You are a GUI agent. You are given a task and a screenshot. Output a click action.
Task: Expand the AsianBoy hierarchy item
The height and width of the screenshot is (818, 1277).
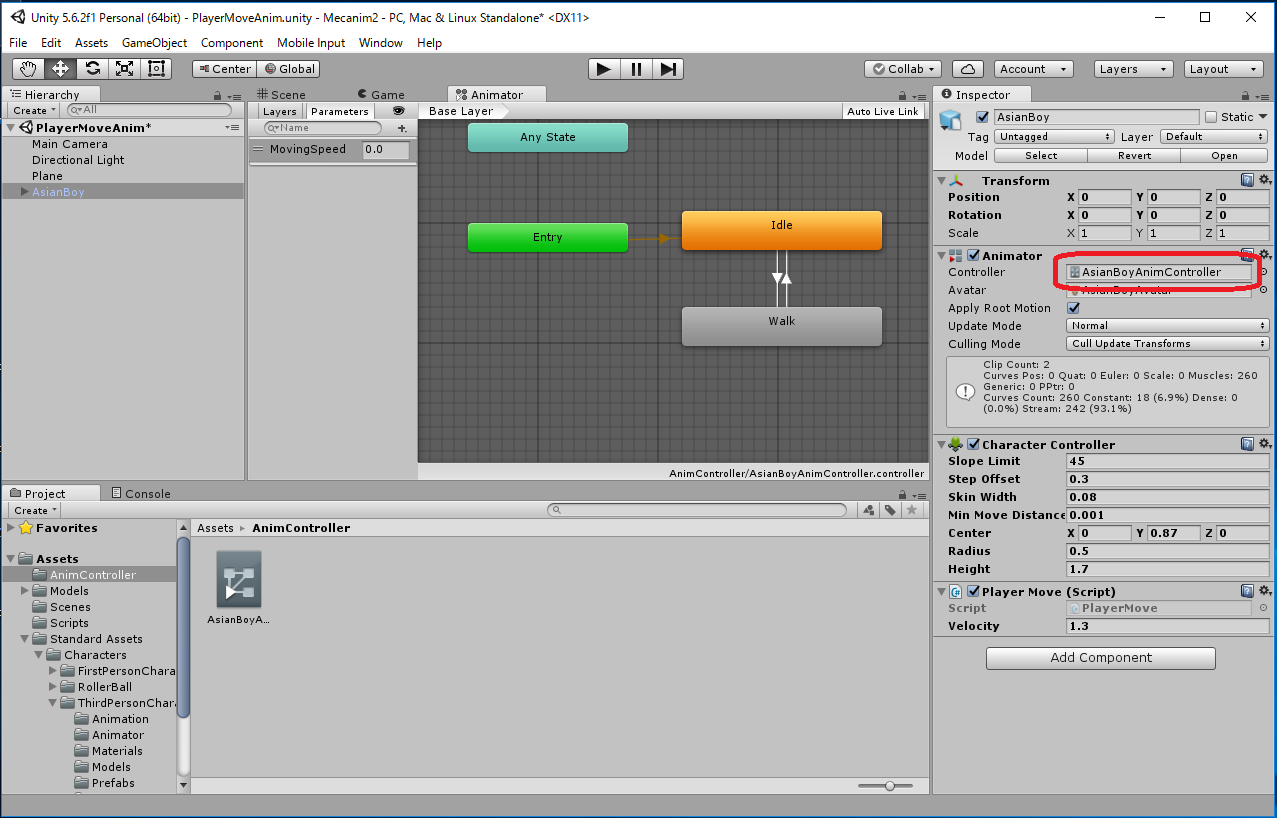click(x=24, y=192)
